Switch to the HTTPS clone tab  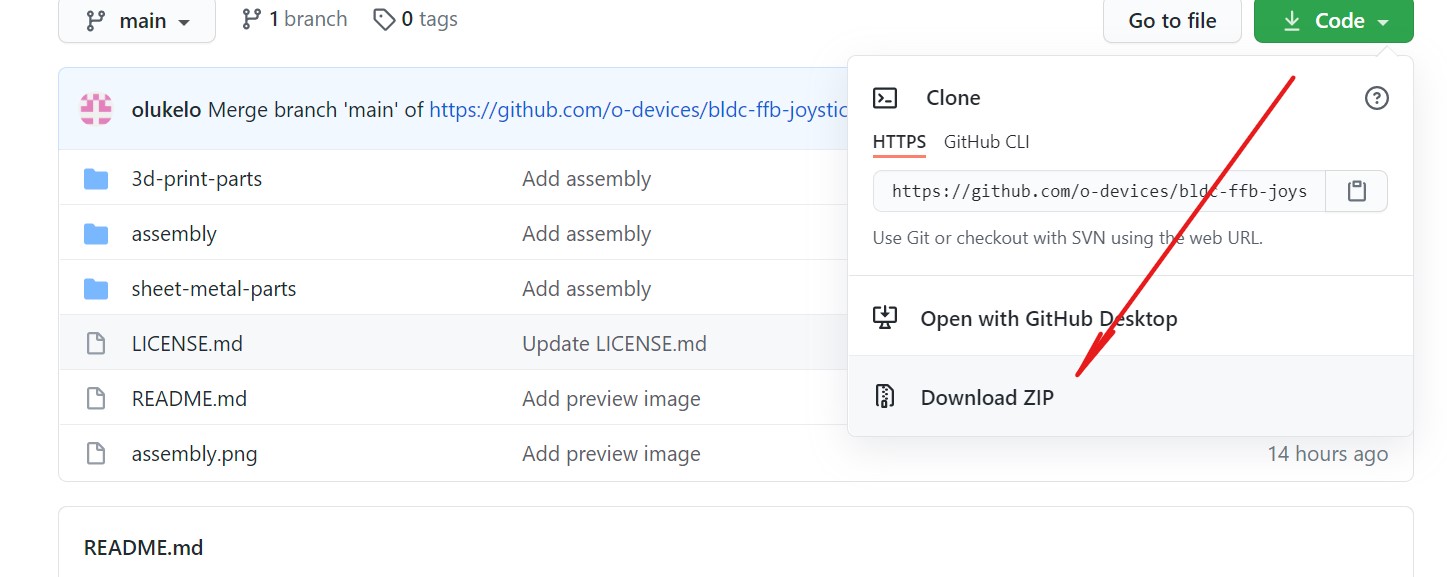(x=899, y=142)
